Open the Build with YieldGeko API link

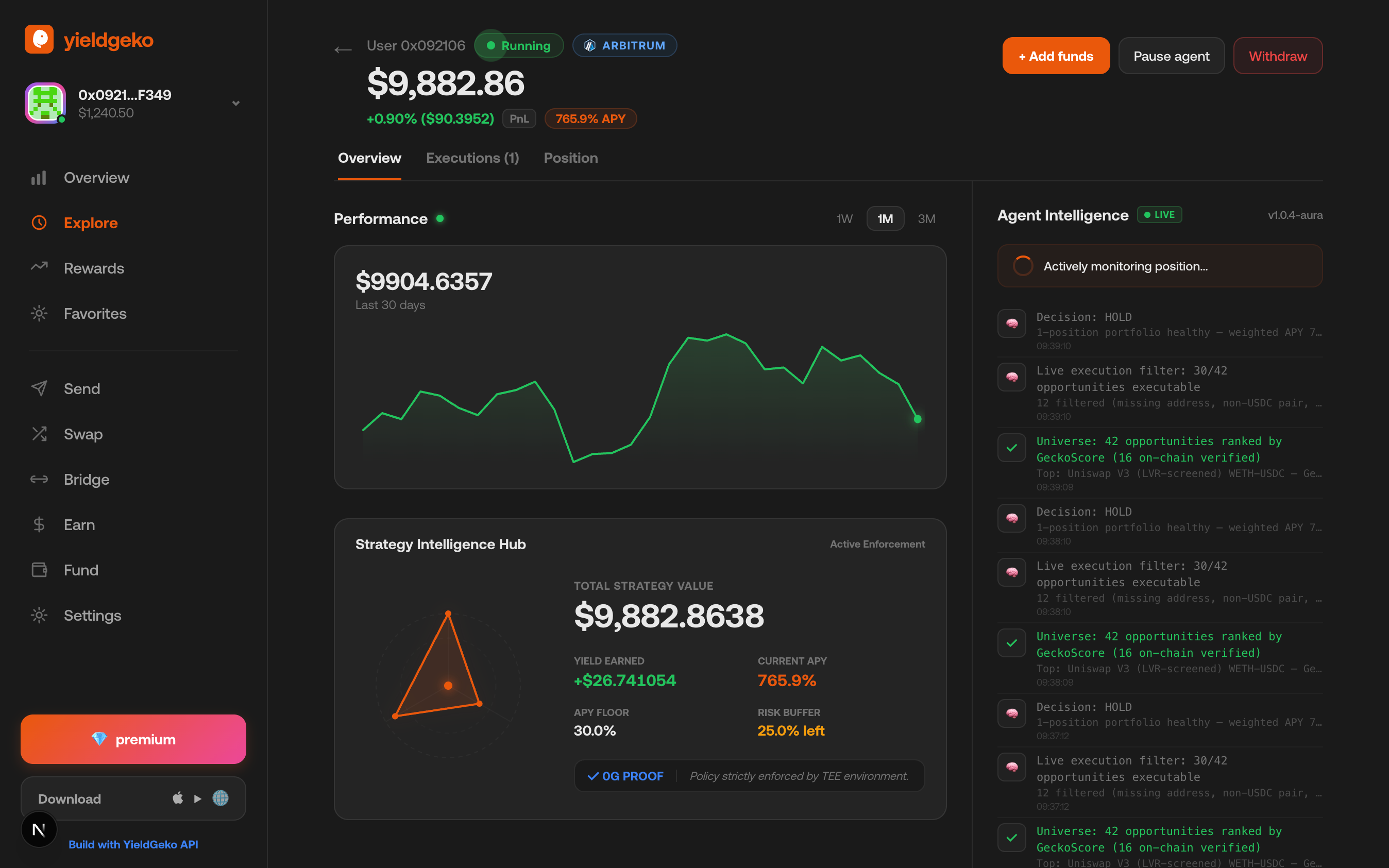tap(133, 844)
